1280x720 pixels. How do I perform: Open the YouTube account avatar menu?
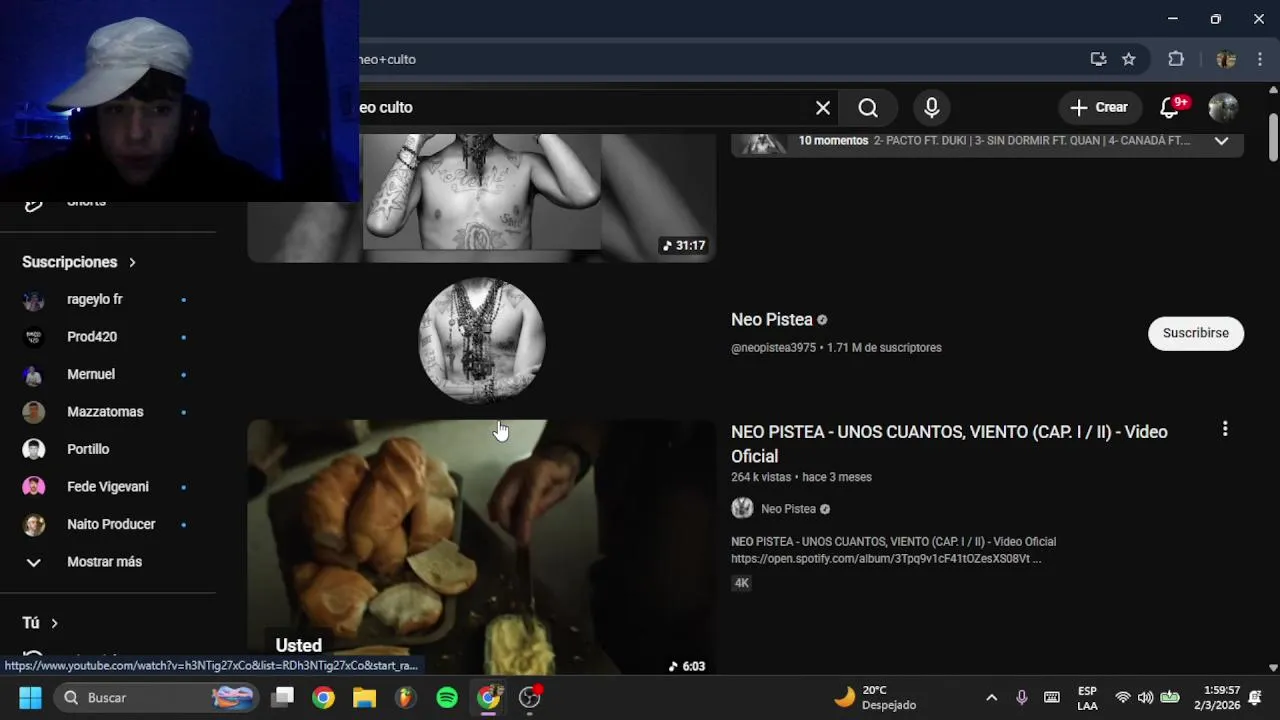(1223, 107)
